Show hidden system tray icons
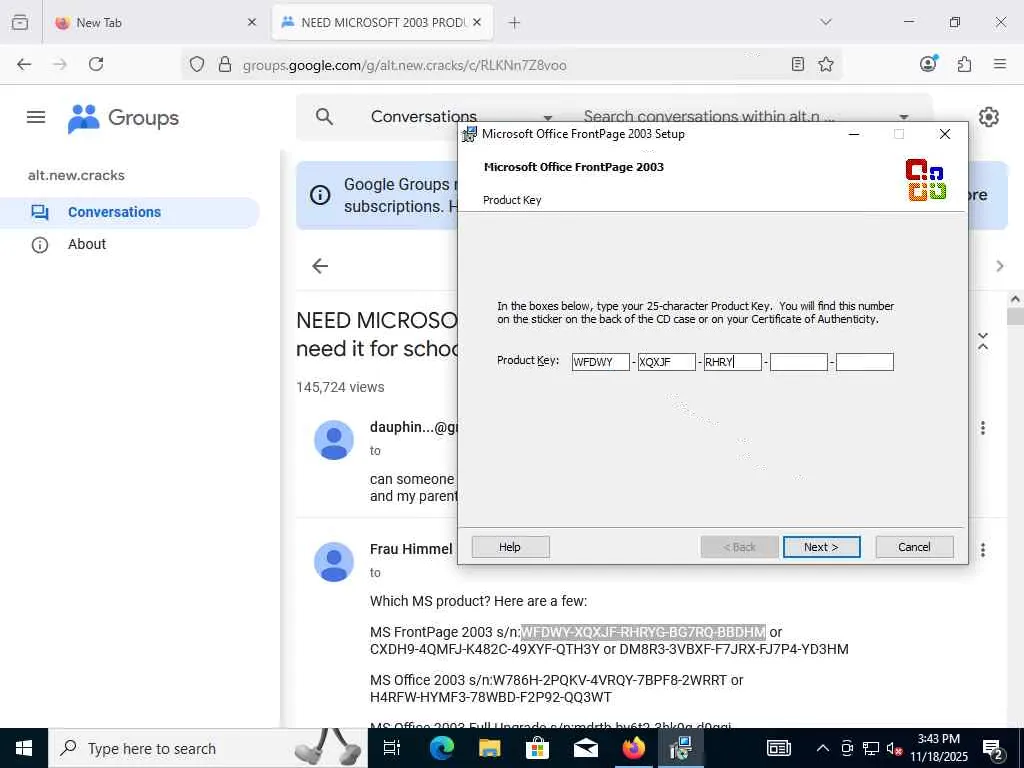Screen dimensions: 1024x768 (x=823, y=748)
